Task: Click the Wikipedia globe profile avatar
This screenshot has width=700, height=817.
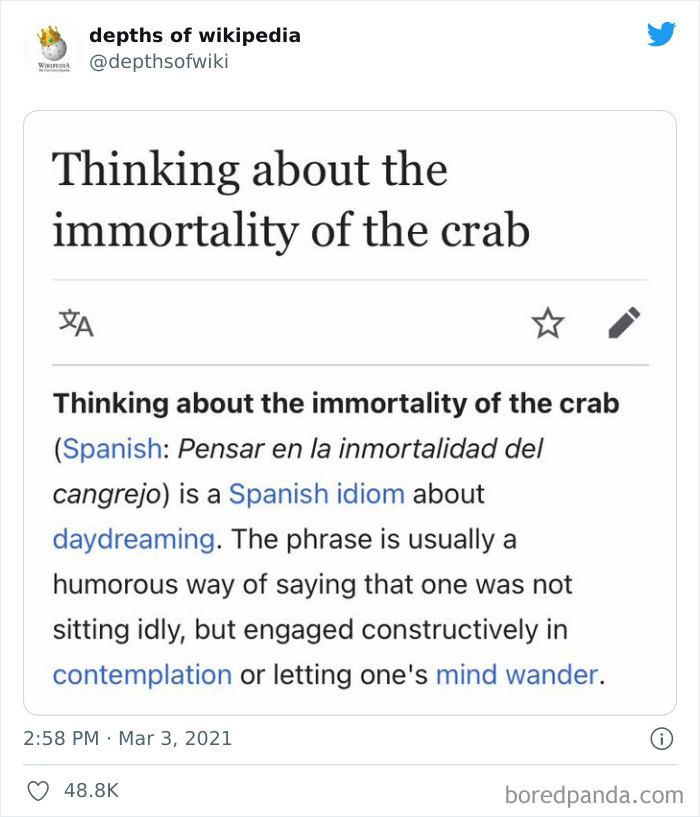Action: point(48,45)
